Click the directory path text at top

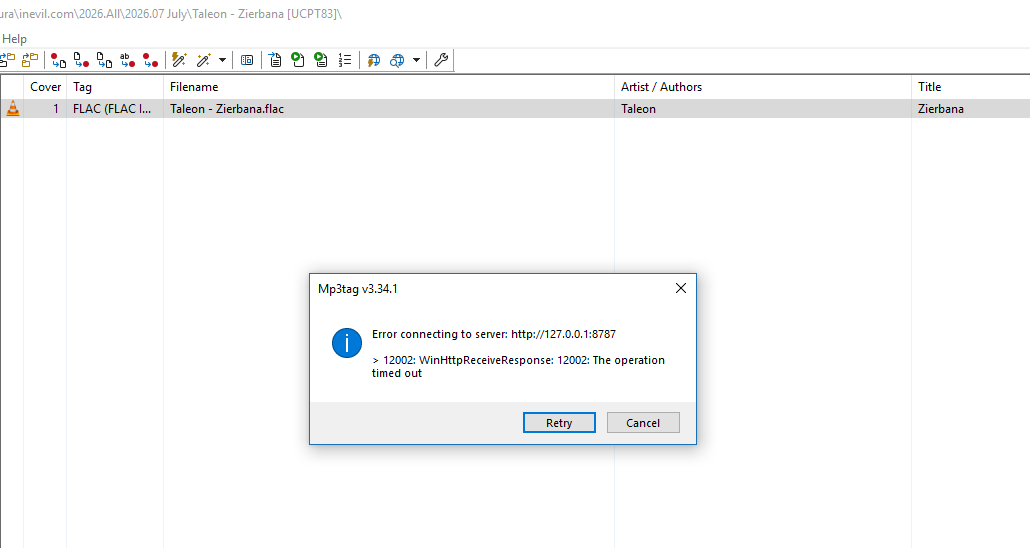tap(171, 14)
